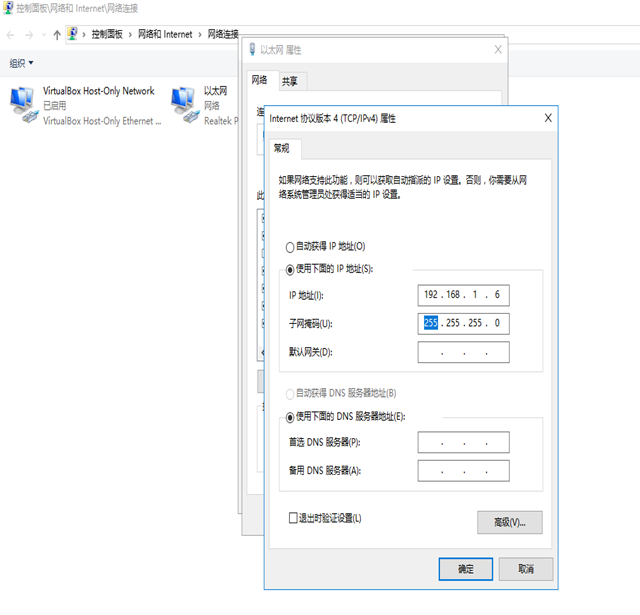Viewport: 640px width, 615px height.
Task: Expand the chevron after 控制面板 breadcrumb
Action: tap(130, 35)
